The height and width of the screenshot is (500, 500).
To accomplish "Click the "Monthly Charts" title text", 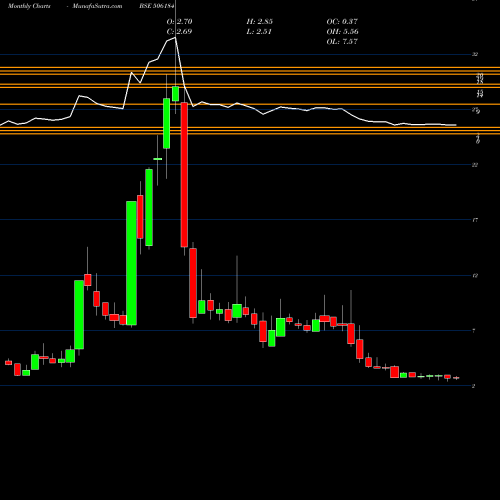I will click(29, 6).
